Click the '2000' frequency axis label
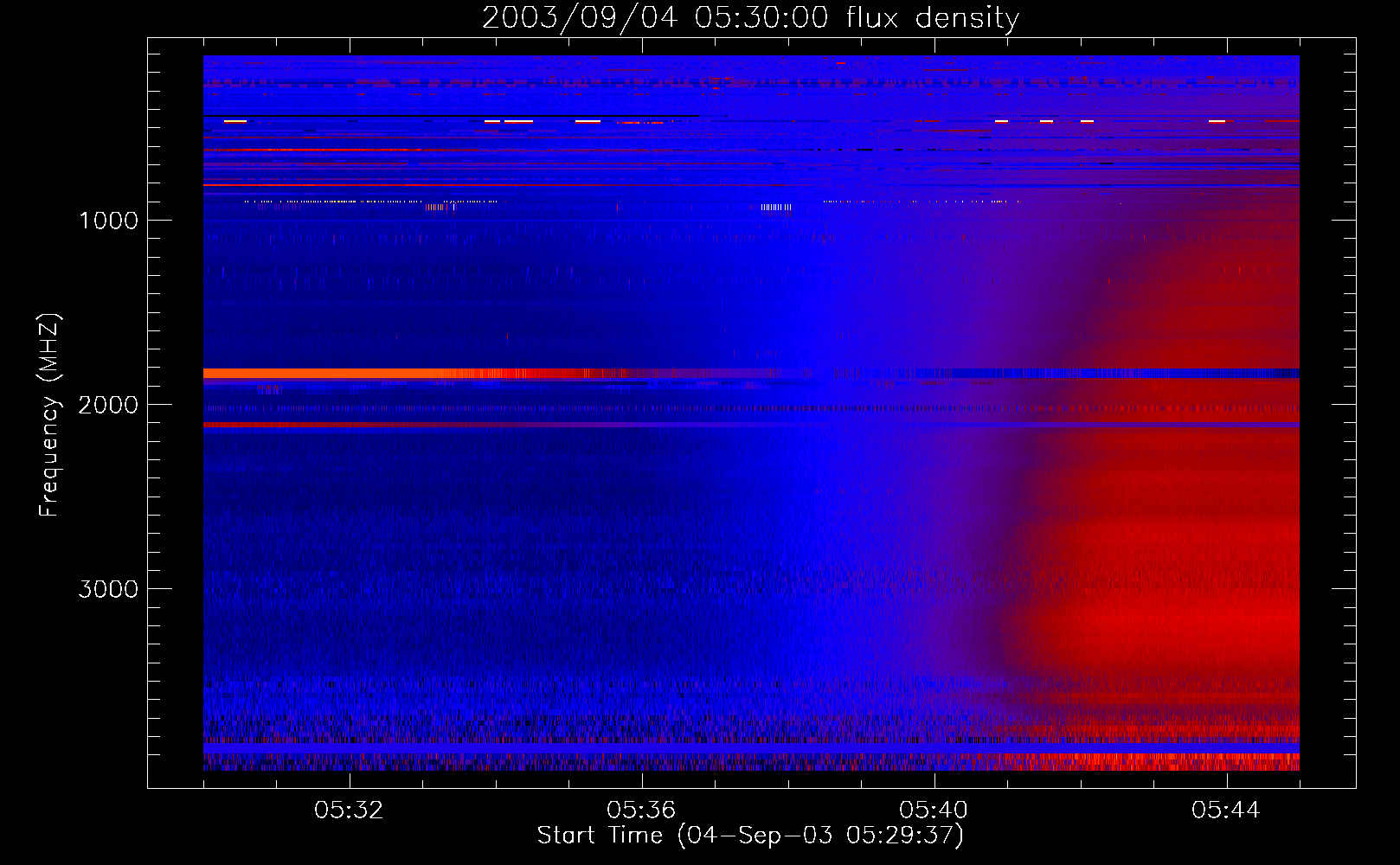 108,405
